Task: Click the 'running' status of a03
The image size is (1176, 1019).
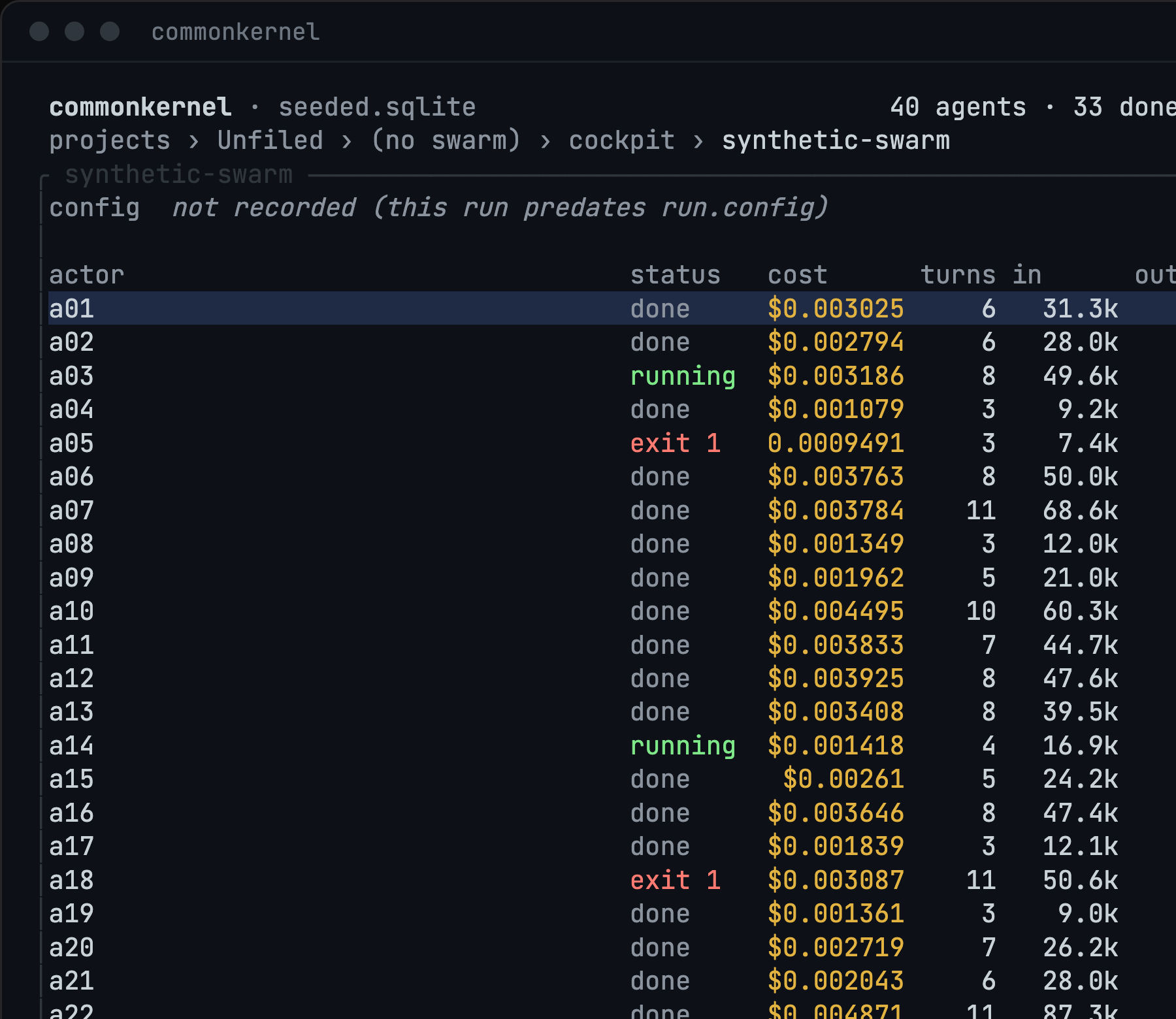Action: click(683, 376)
